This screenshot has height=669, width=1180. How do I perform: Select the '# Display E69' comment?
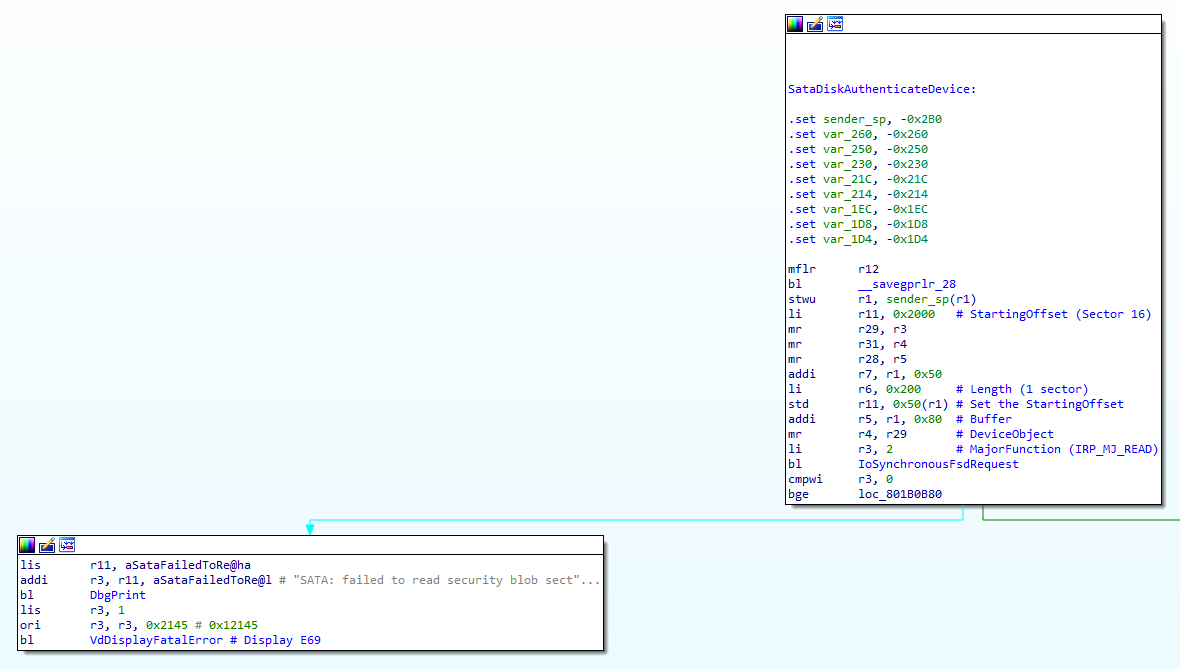click(275, 640)
